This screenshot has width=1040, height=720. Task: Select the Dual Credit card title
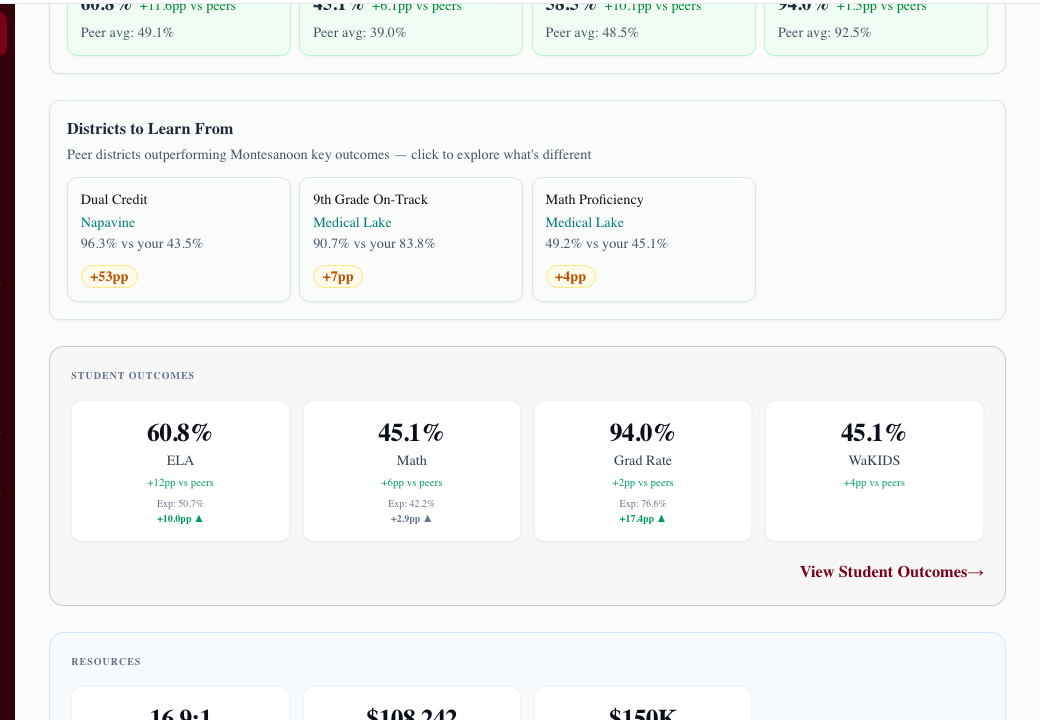114,200
